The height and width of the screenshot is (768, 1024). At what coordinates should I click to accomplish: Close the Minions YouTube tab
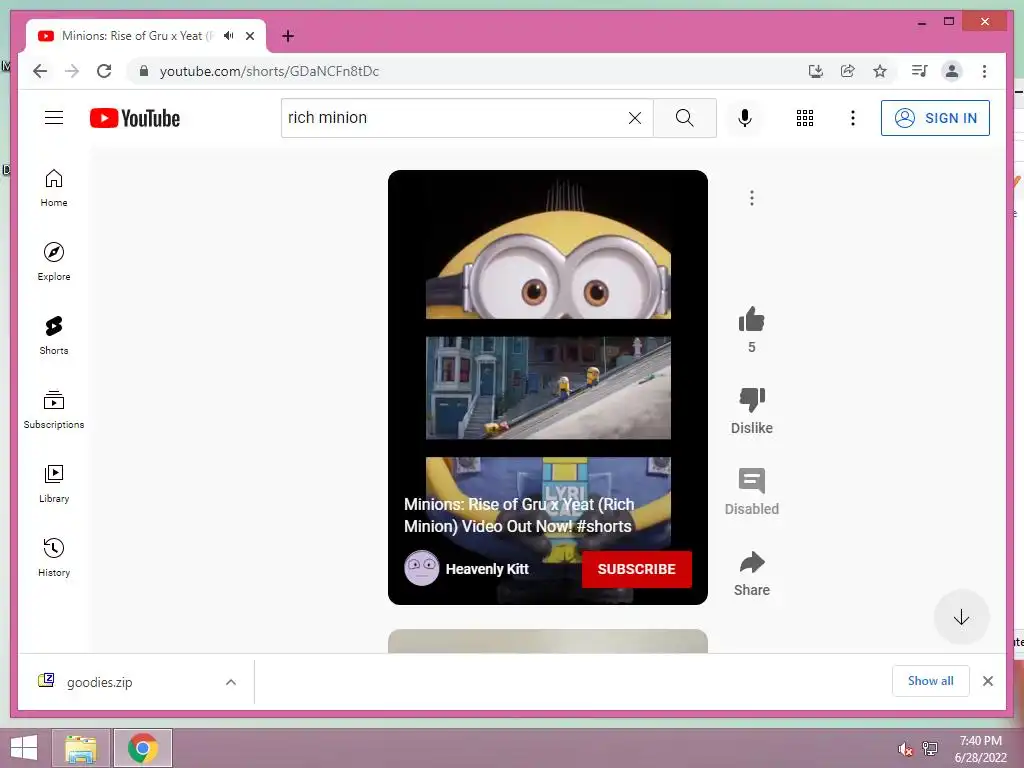coord(250,36)
